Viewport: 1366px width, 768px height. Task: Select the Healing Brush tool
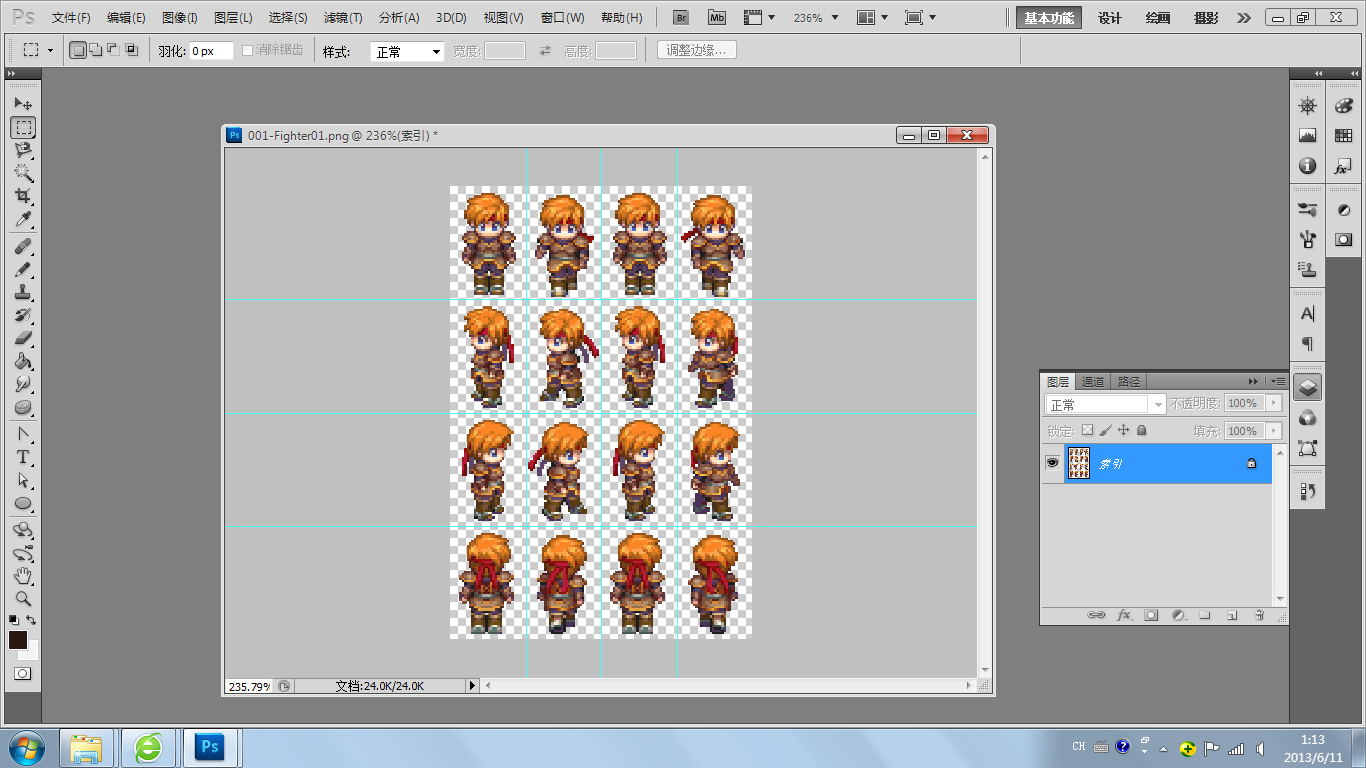[23, 246]
